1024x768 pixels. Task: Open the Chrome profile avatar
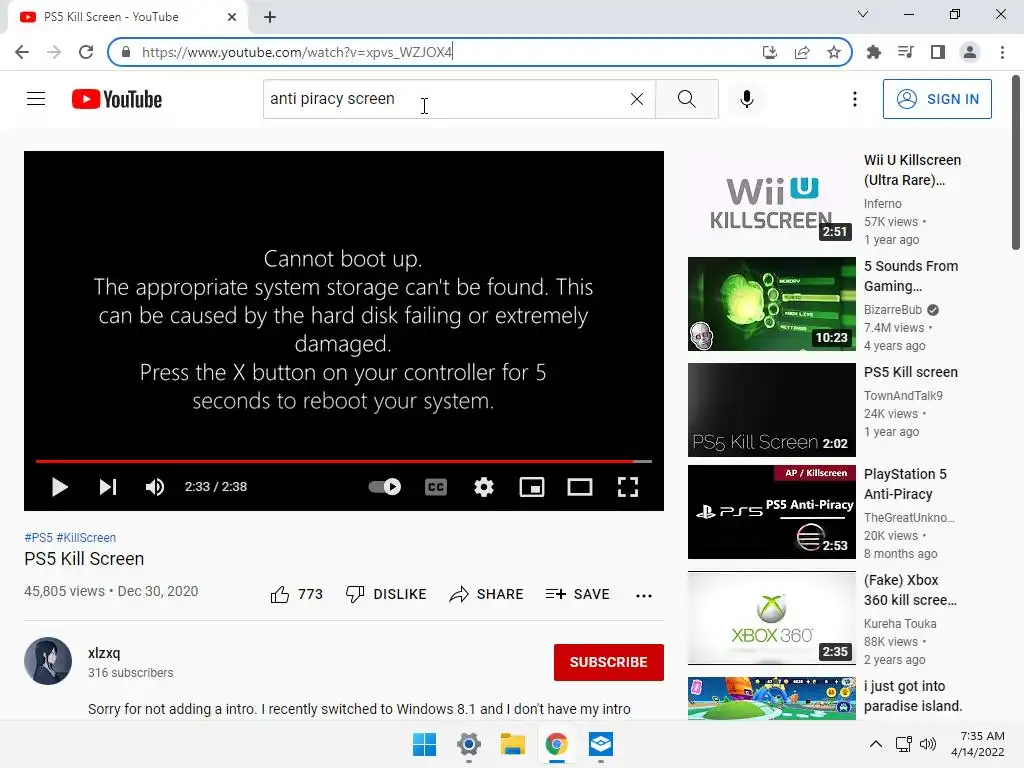tap(970, 52)
